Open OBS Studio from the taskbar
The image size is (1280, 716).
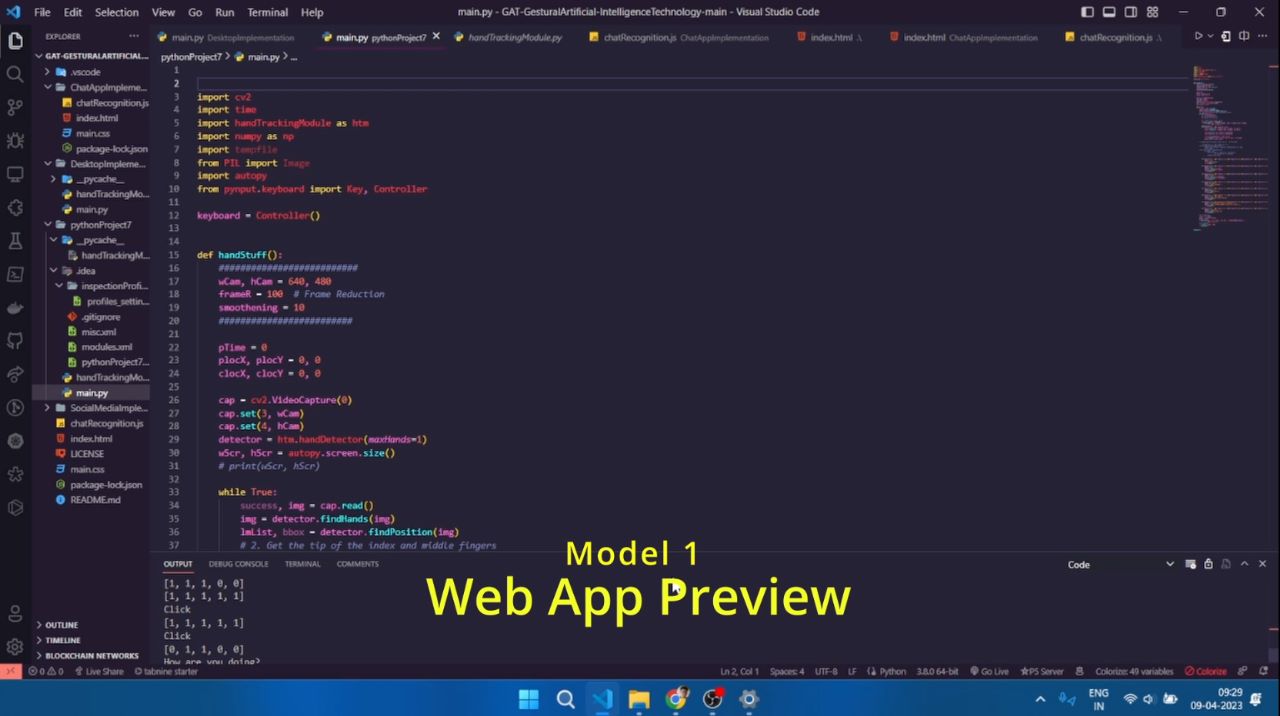(x=713, y=698)
